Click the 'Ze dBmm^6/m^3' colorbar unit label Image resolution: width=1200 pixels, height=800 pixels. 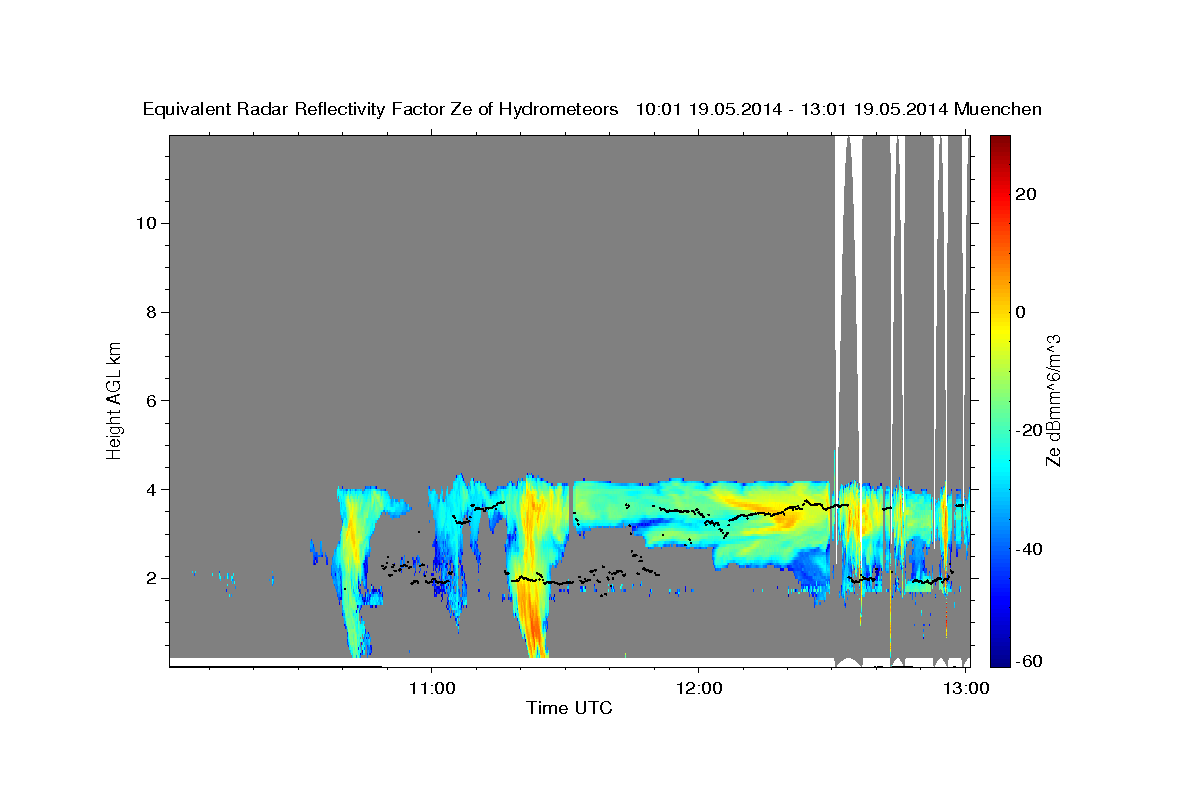point(1053,400)
